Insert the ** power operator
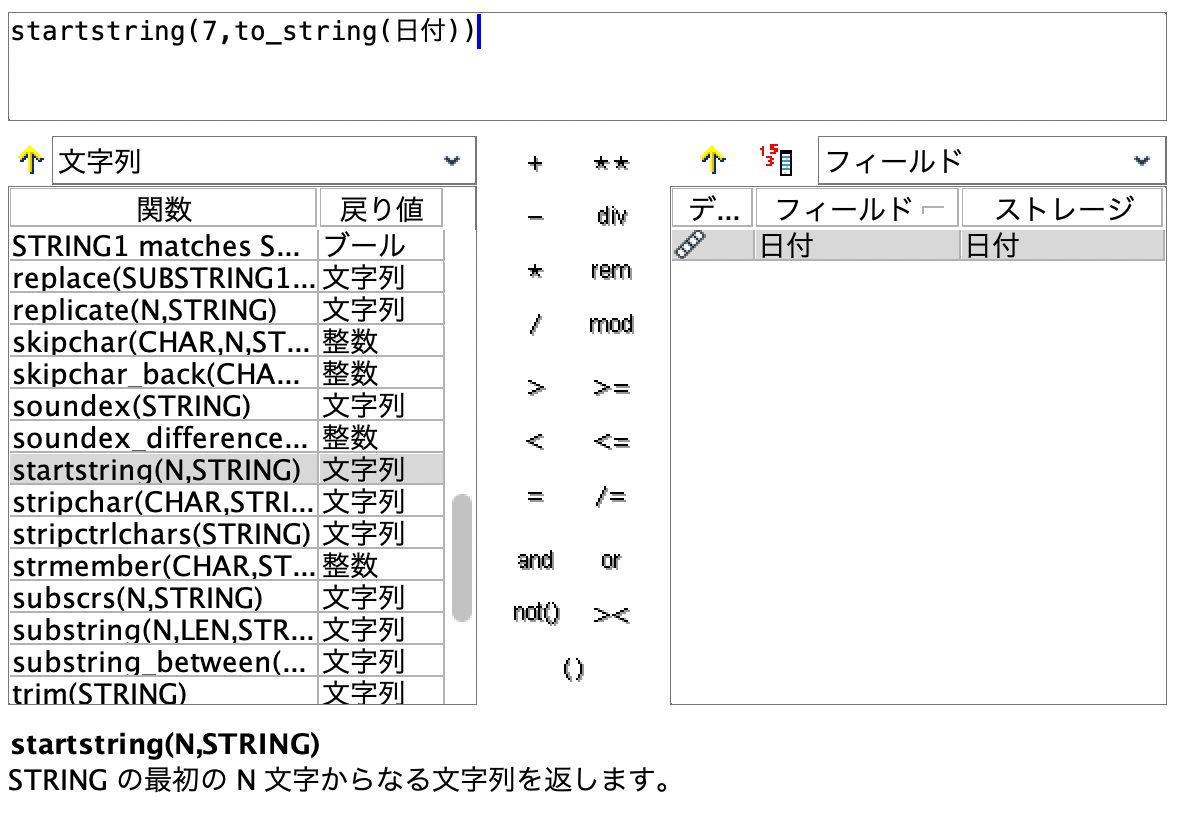Image resolution: width=1180 pixels, height=822 pixels. pos(611,162)
